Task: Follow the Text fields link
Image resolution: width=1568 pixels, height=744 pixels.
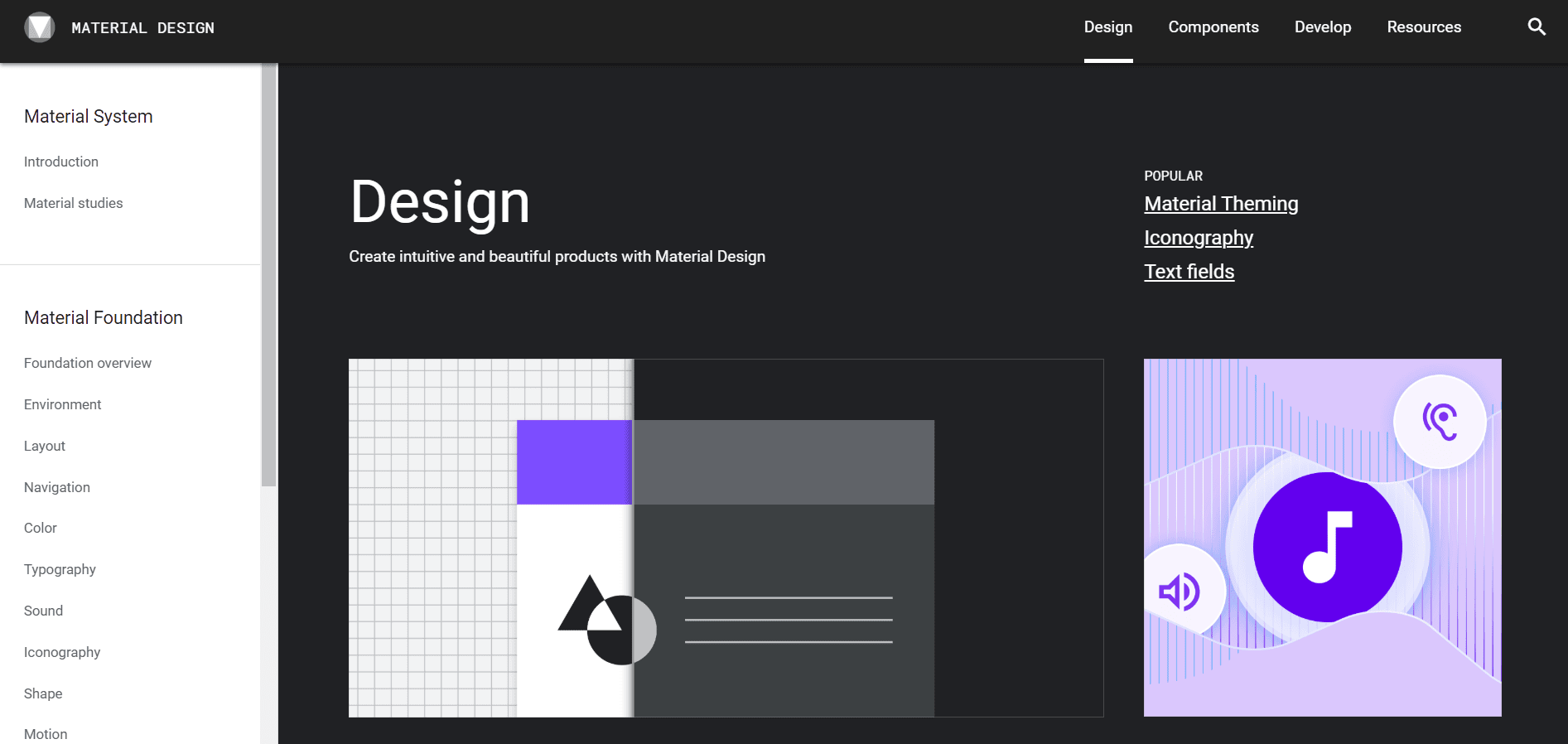Action: coord(1189,272)
